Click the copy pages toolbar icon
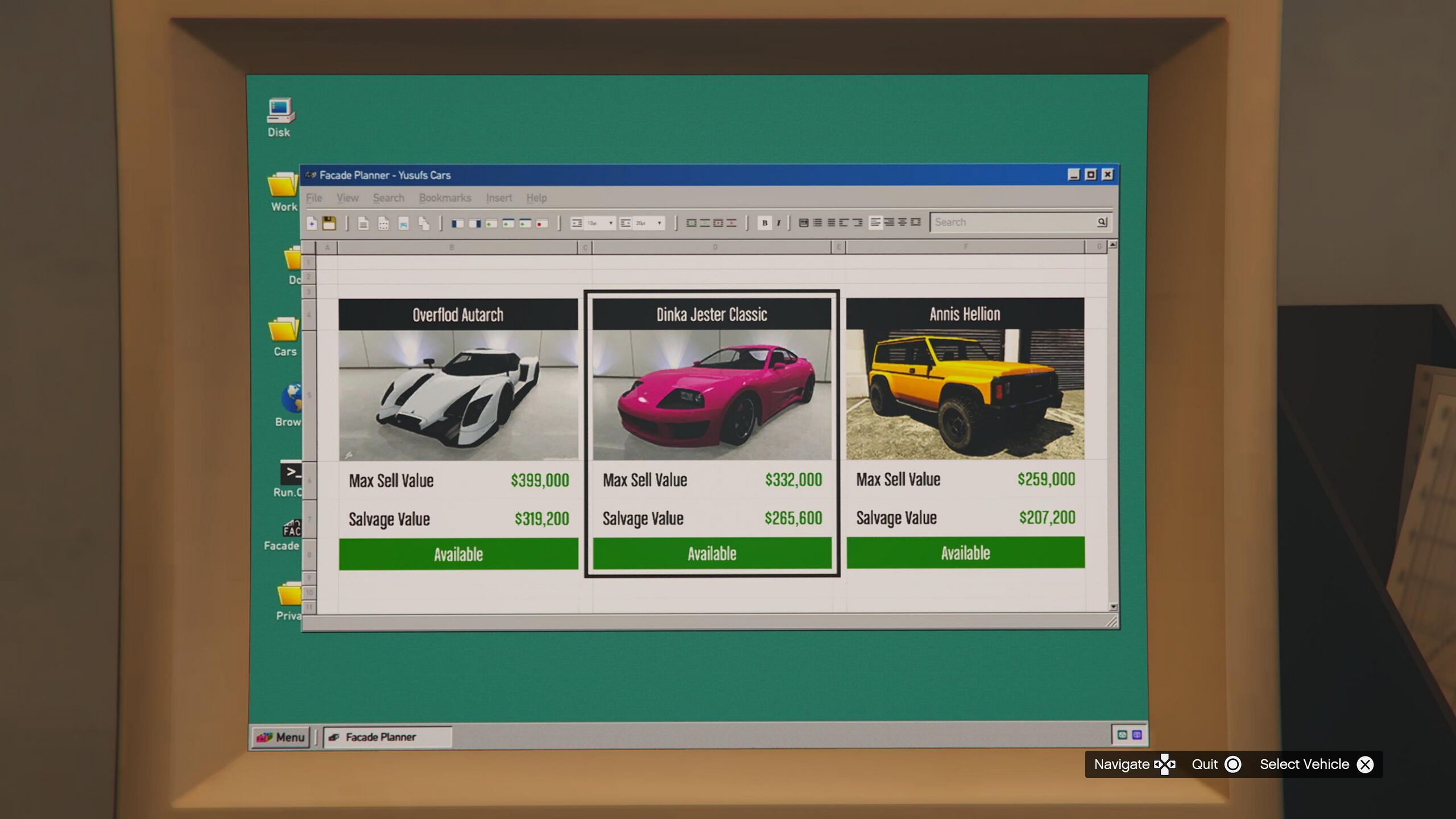 point(424,224)
